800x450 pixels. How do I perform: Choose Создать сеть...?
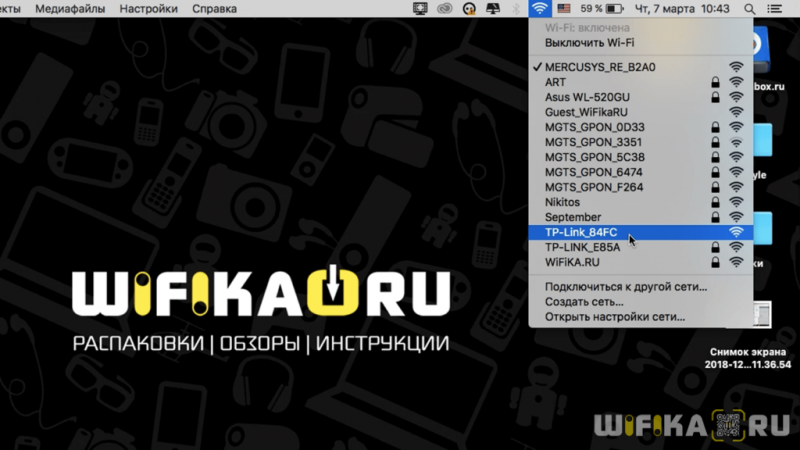(x=640, y=302)
